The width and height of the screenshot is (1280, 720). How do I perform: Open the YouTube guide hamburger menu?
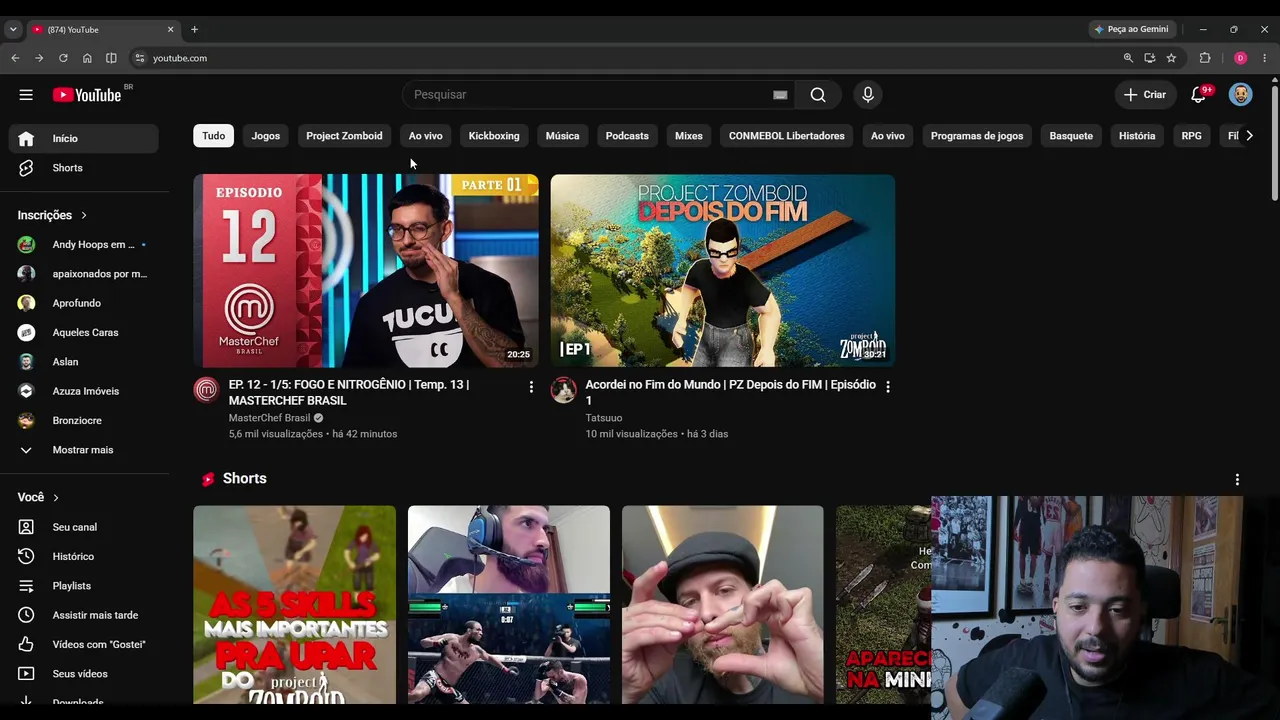[x=26, y=95]
